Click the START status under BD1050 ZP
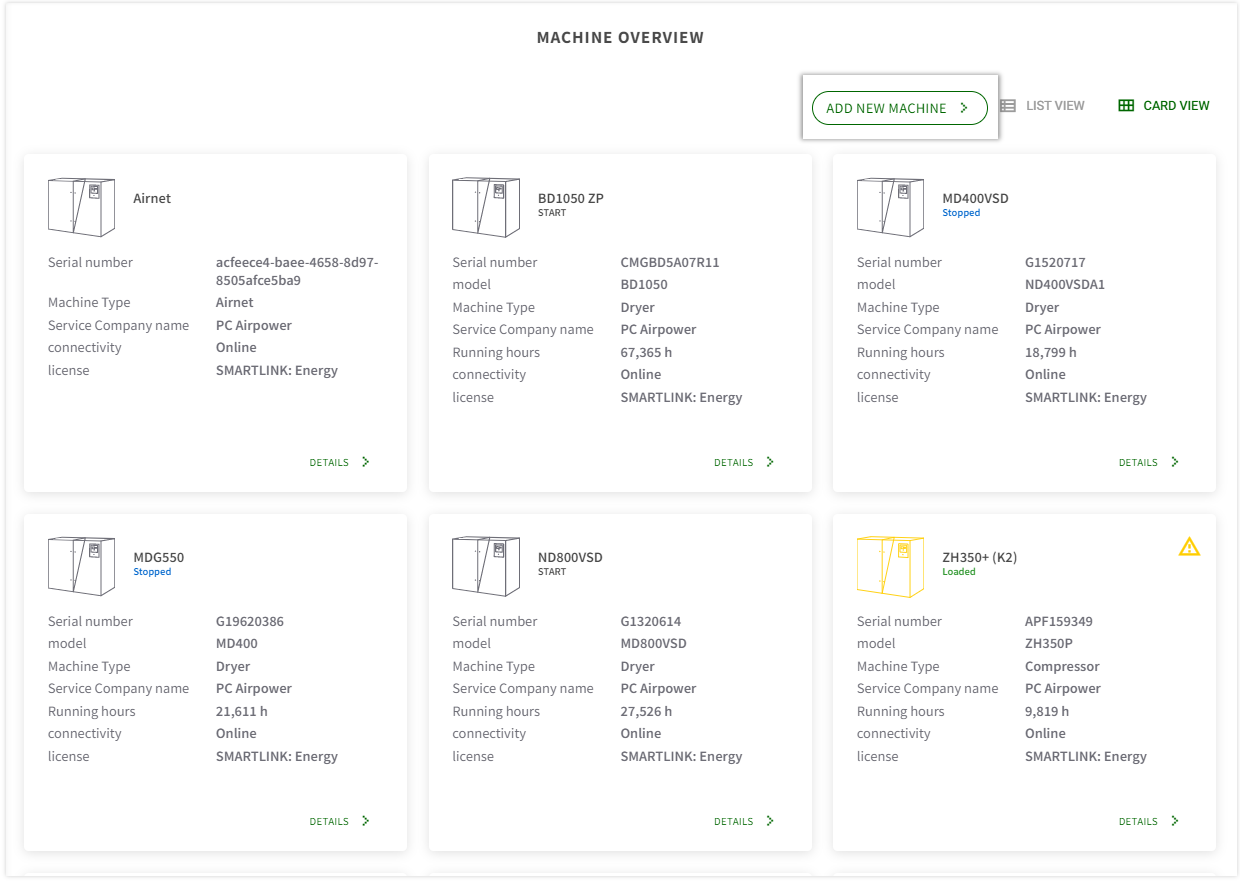1240x881 pixels. (x=552, y=213)
